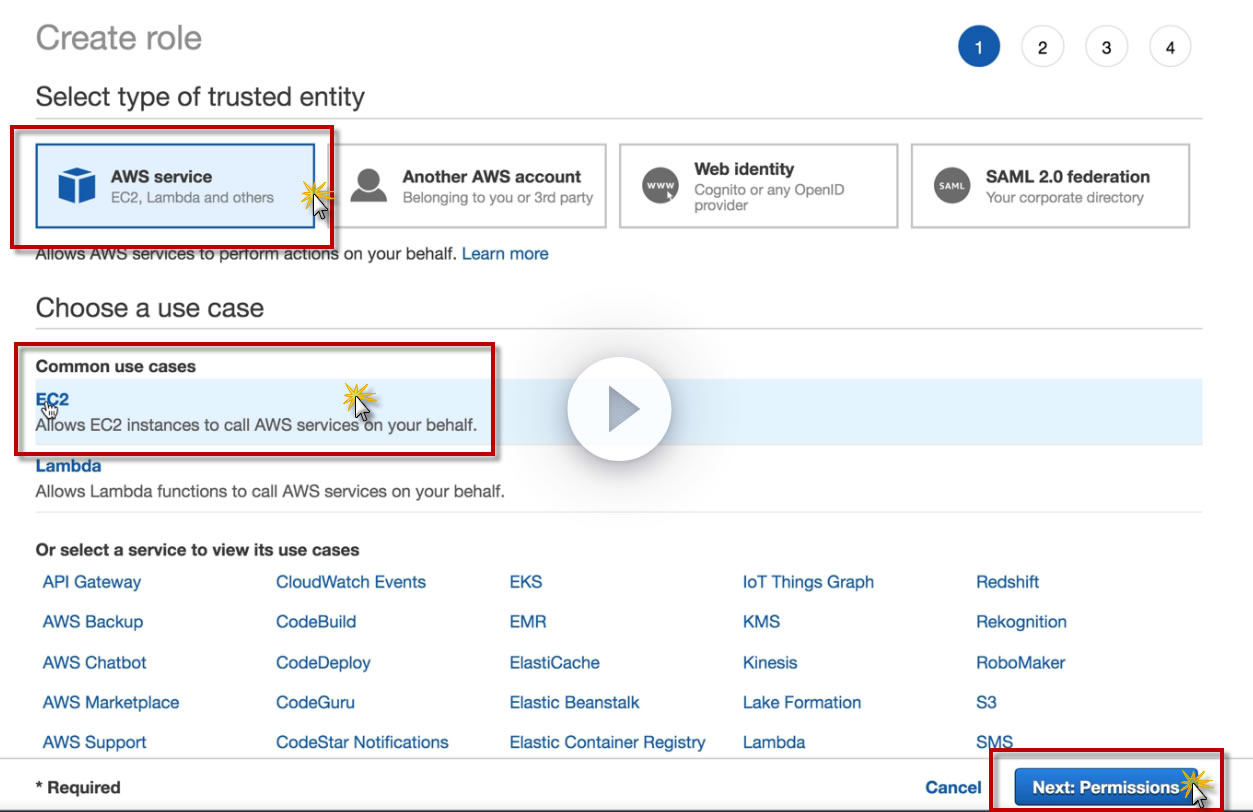This screenshot has width=1253, height=812.
Task: Select the AWS service trusted entity card
Action: click(175, 186)
